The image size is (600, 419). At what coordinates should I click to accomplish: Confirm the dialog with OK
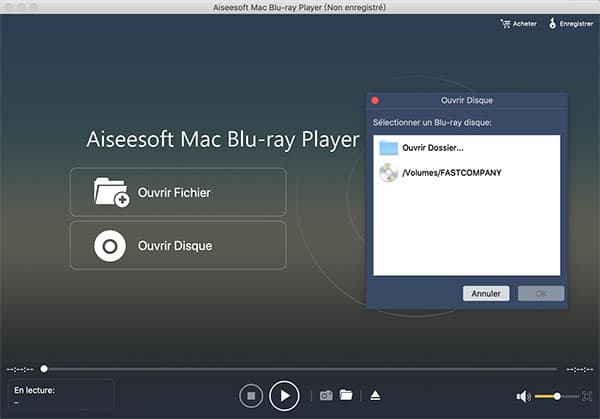541,293
